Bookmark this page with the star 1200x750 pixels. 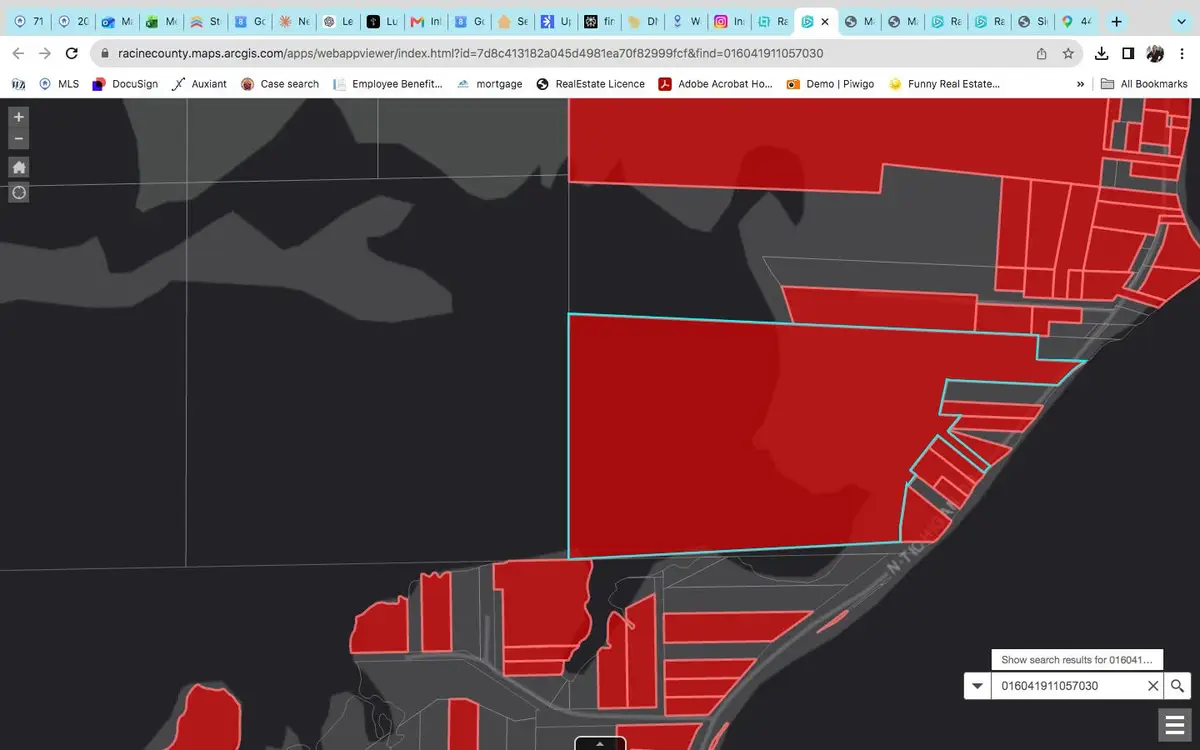coord(1068,53)
